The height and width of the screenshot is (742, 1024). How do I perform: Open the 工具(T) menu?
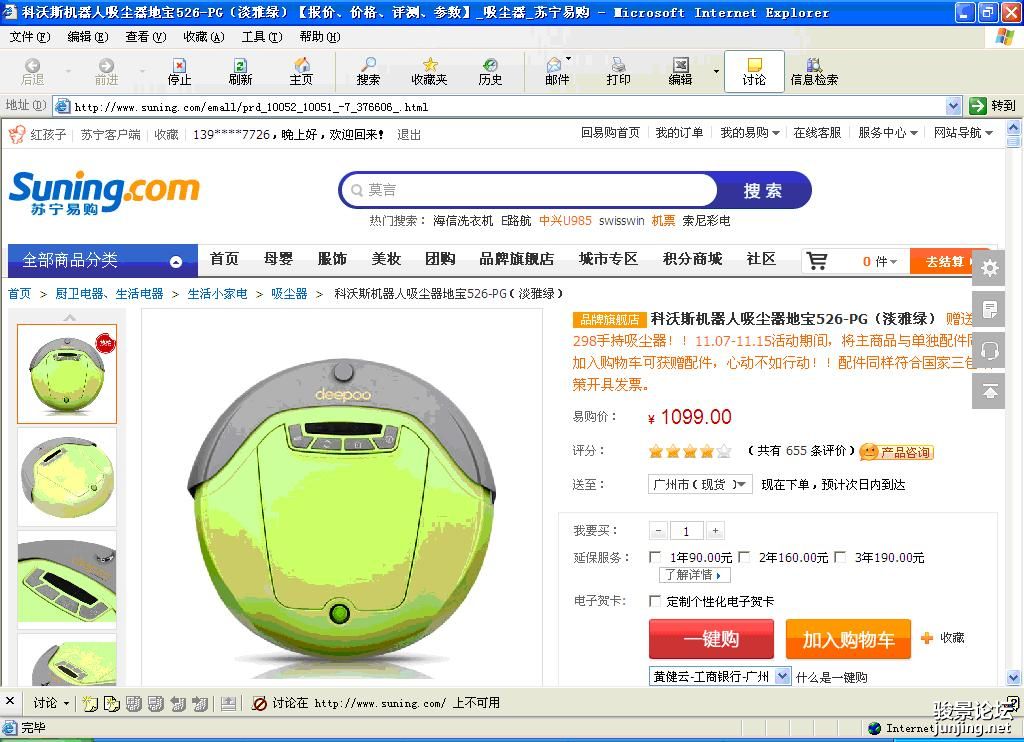tap(261, 37)
